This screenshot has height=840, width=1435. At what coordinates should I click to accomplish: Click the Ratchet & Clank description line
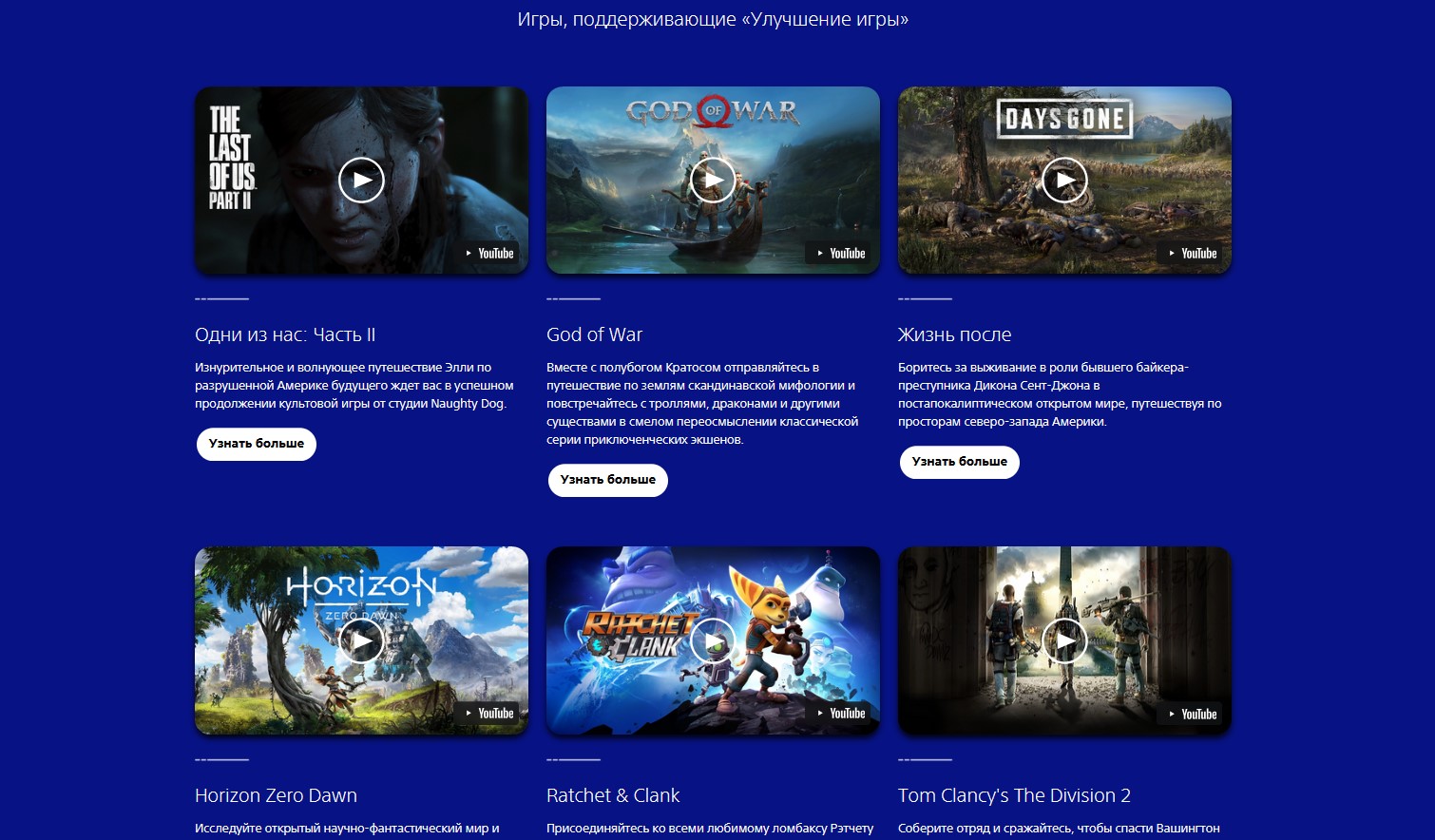point(710,829)
